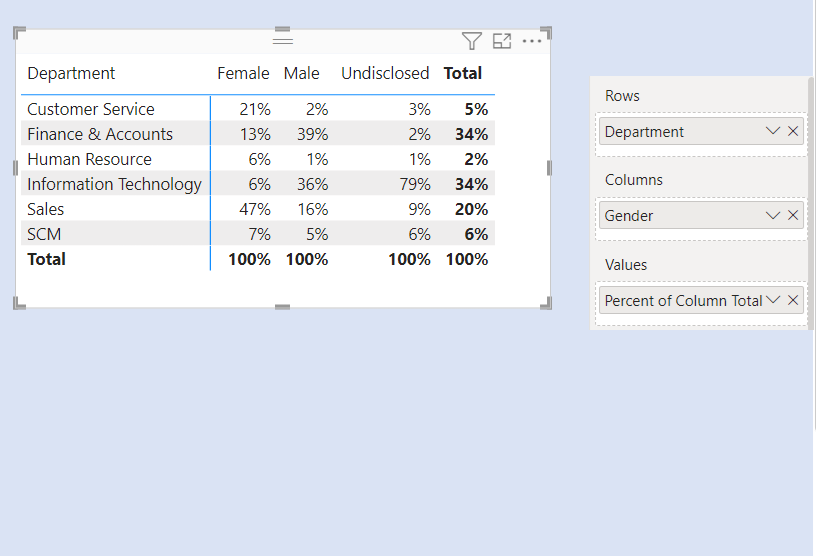
Task: Select the Customer Service row
Action: pyautogui.click(x=91, y=109)
